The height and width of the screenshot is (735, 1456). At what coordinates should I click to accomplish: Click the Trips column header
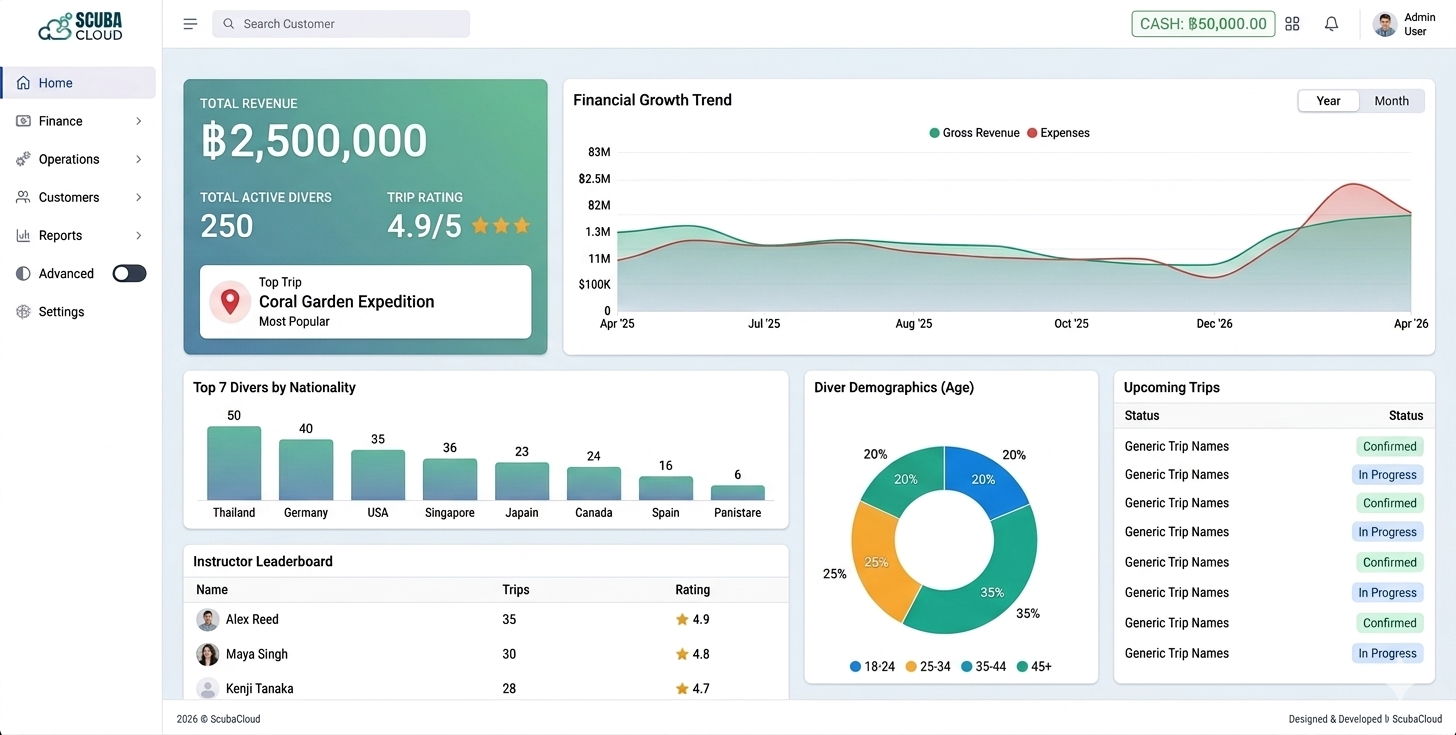point(516,590)
